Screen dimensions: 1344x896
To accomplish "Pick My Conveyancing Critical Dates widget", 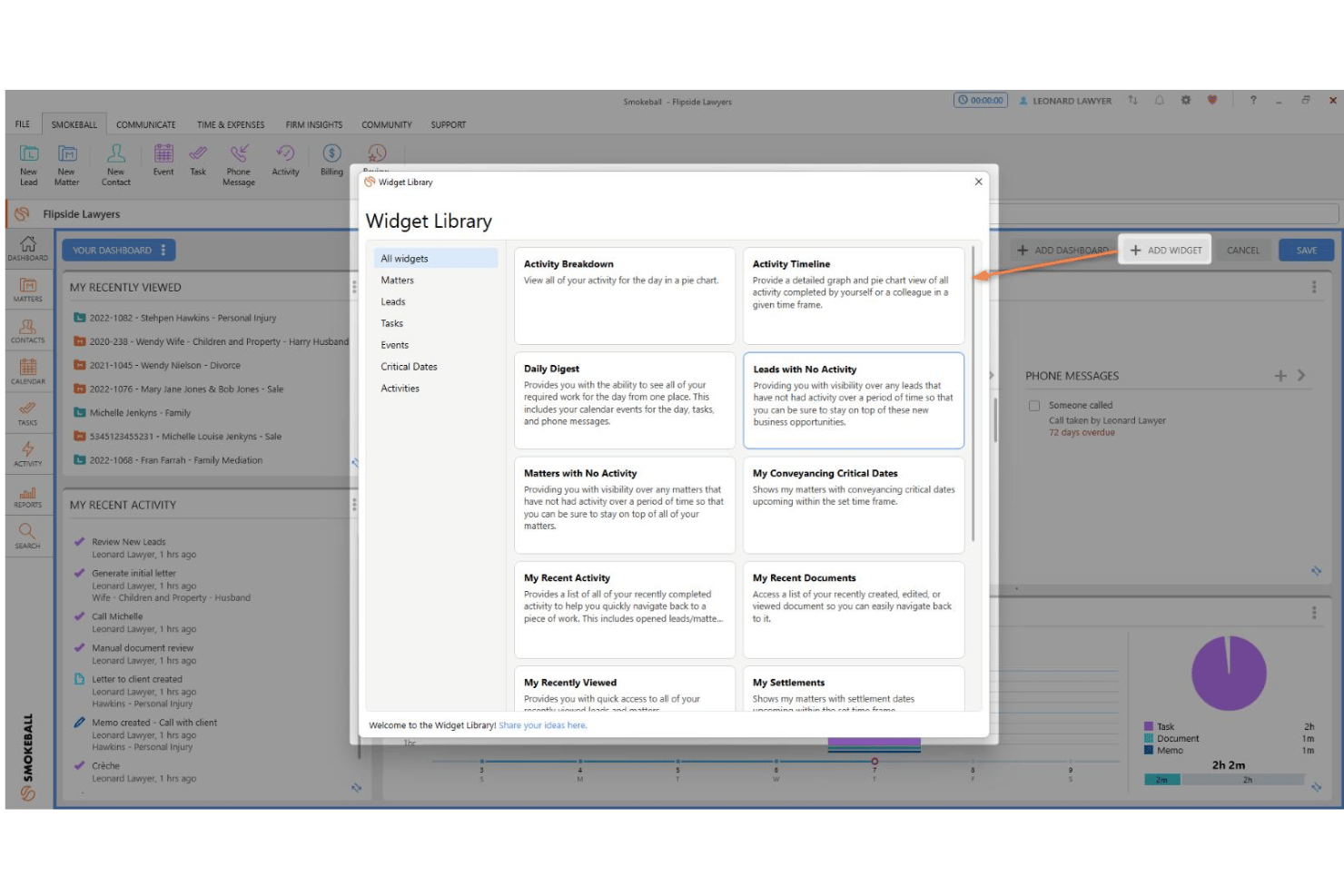I will pyautogui.click(x=854, y=505).
